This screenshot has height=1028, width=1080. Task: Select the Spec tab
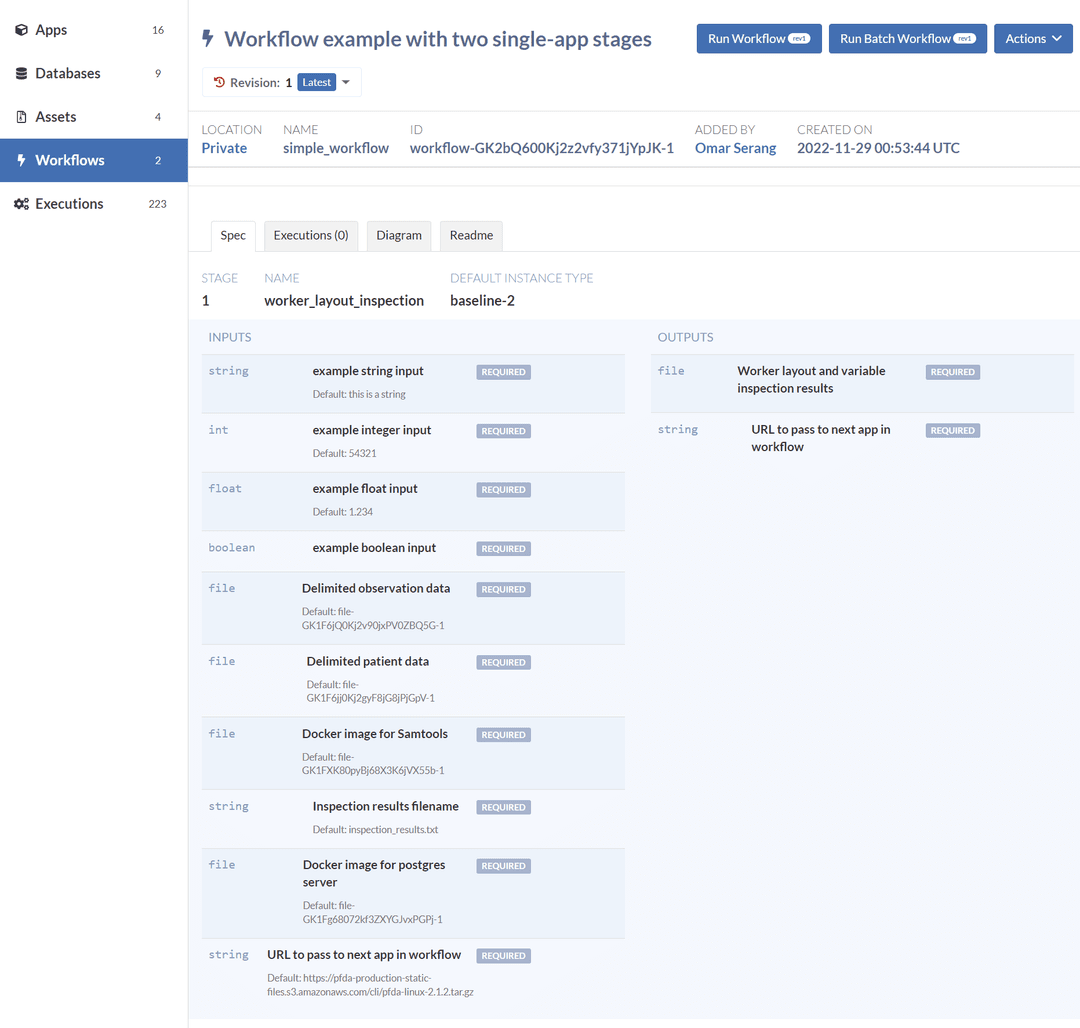(x=233, y=235)
